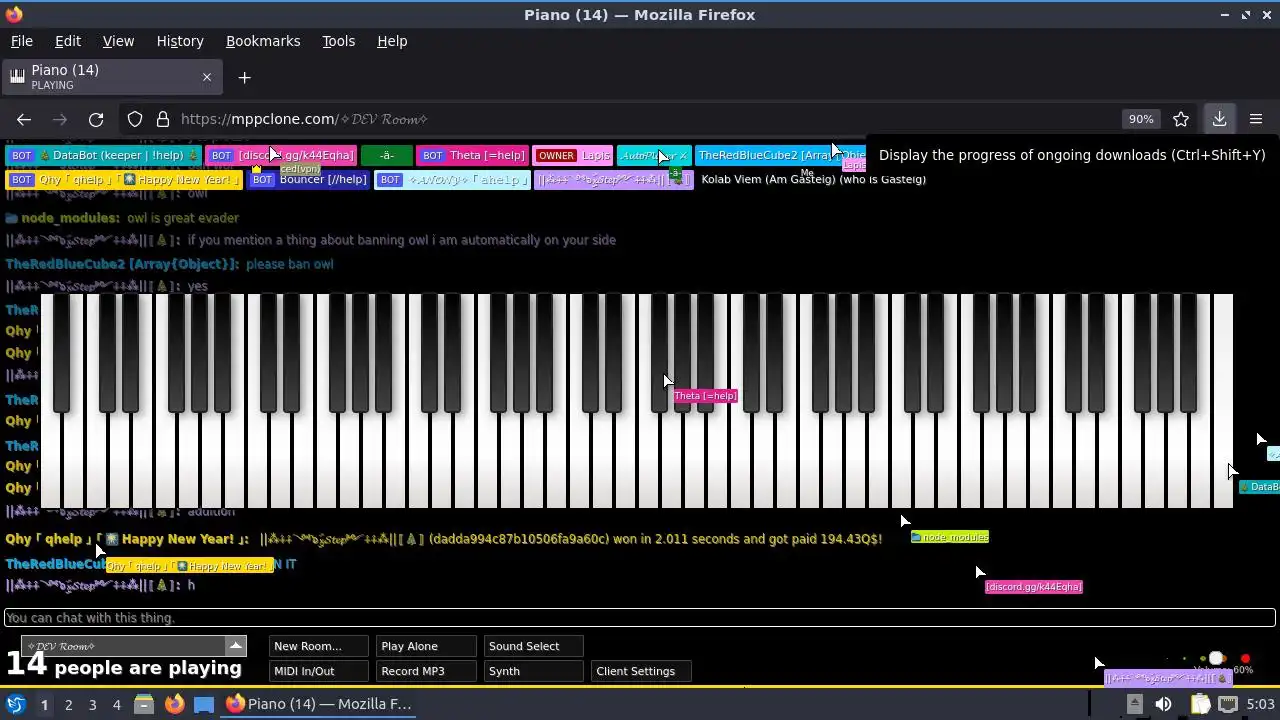1280x720 pixels.
Task: Click the blue desktop icon on the taskbar
Action: coord(204,704)
